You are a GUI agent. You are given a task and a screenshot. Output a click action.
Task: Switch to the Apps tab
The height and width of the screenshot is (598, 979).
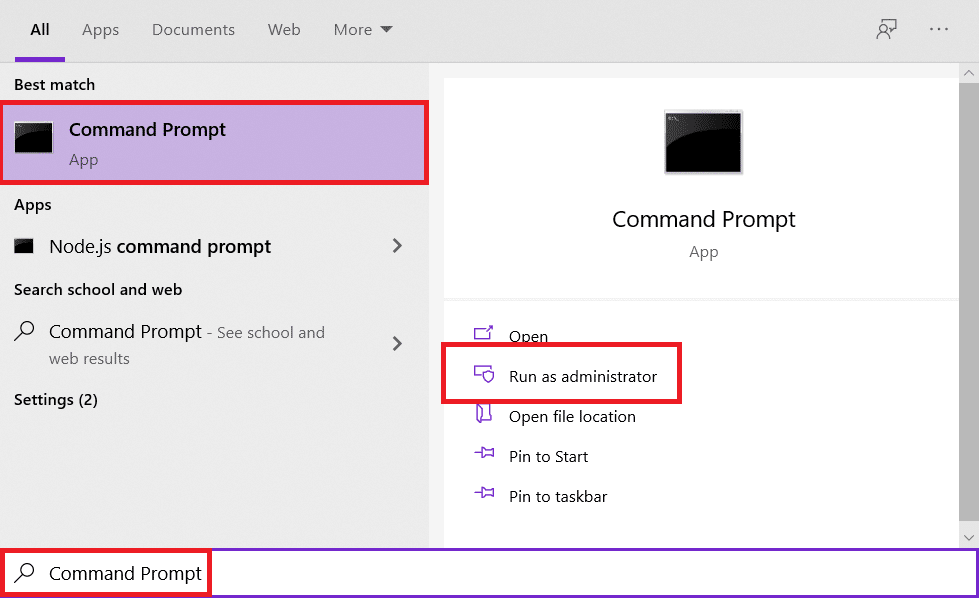click(100, 30)
